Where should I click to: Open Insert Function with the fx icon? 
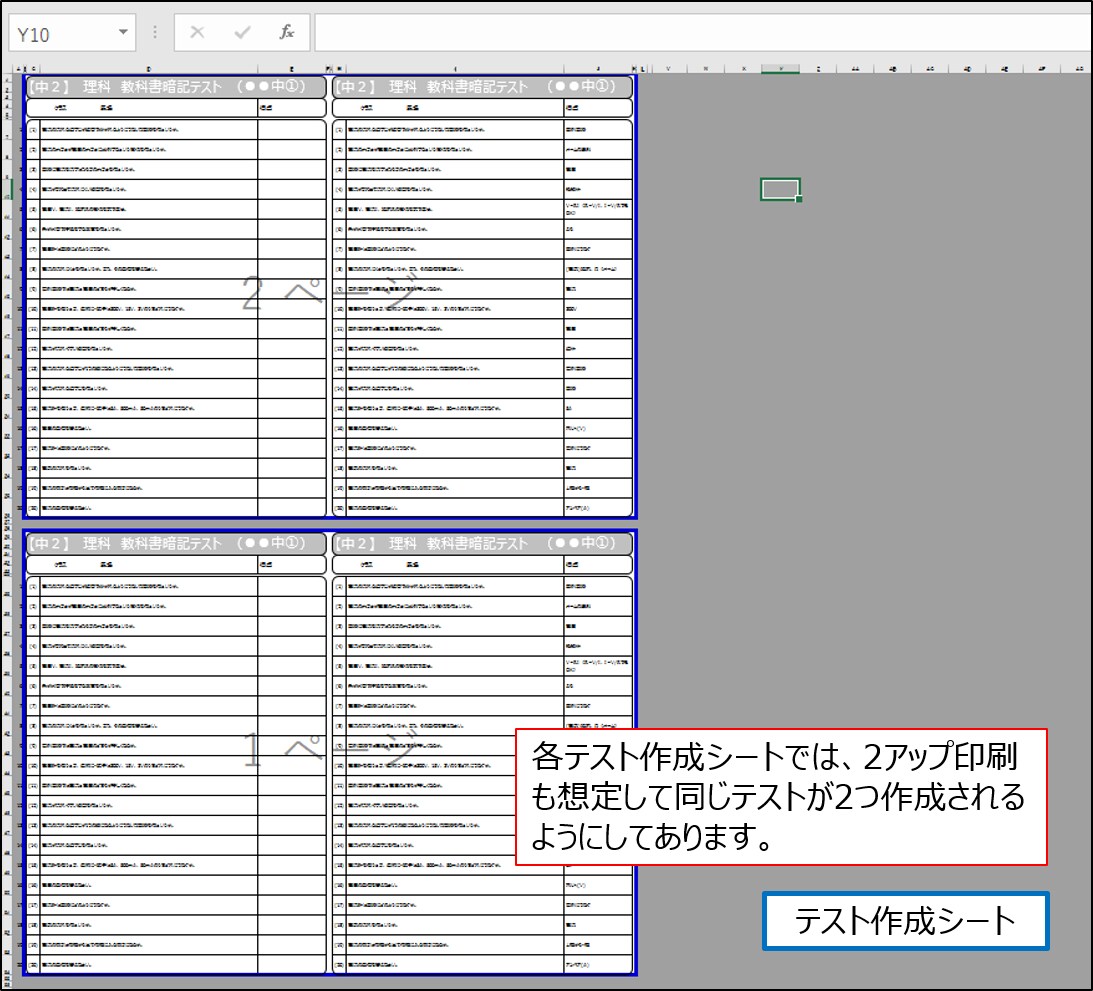[x=286, y=32]
